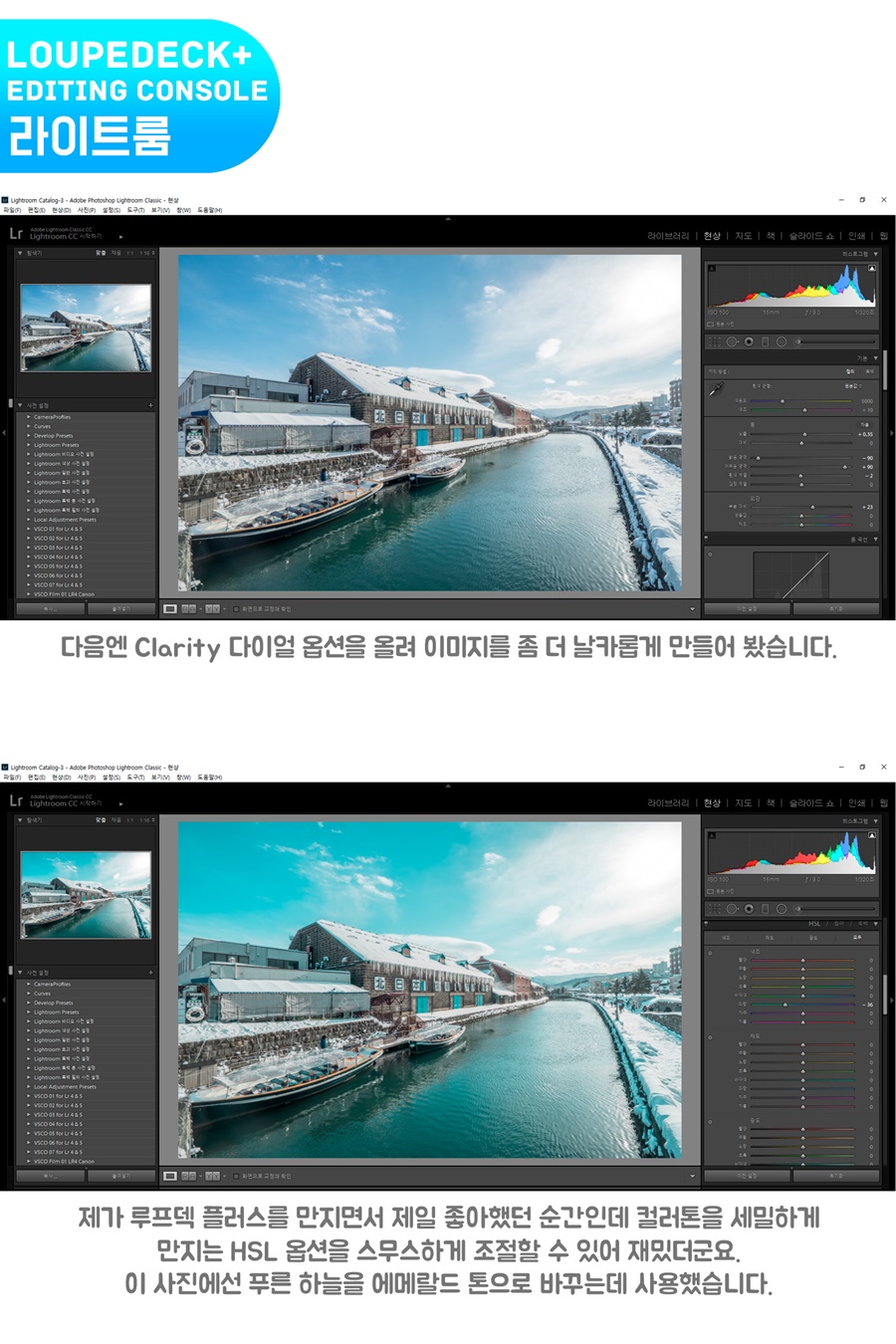Toggle highlight clipping indicator, Basic-panel window histogram
896x1344 pixels.
(x=872, y=268)
